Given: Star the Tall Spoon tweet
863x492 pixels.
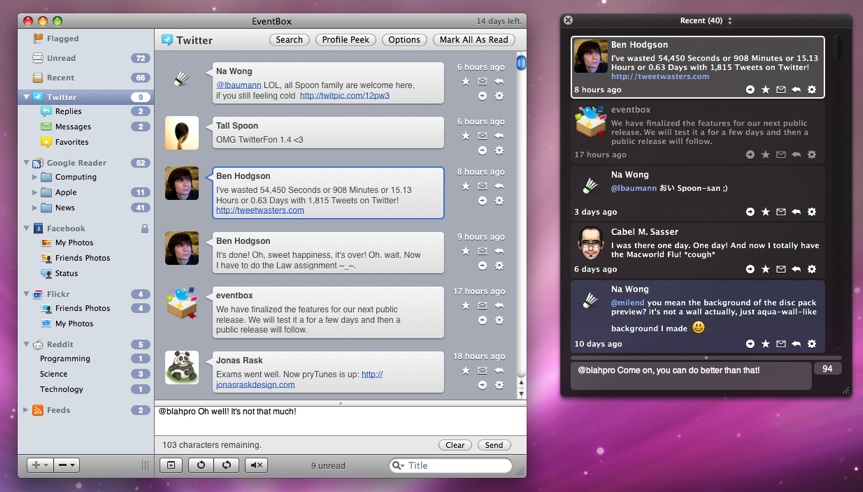Looking at the screenshot, I should (466, 136).
